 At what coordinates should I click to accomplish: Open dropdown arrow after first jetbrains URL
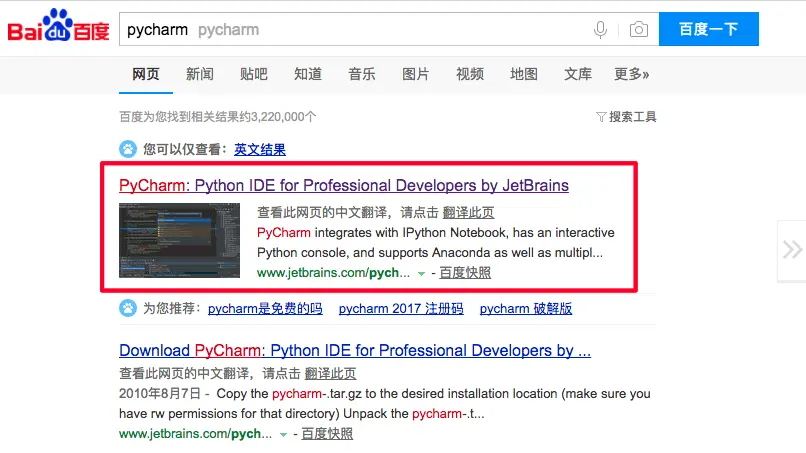tap(422, 274)
